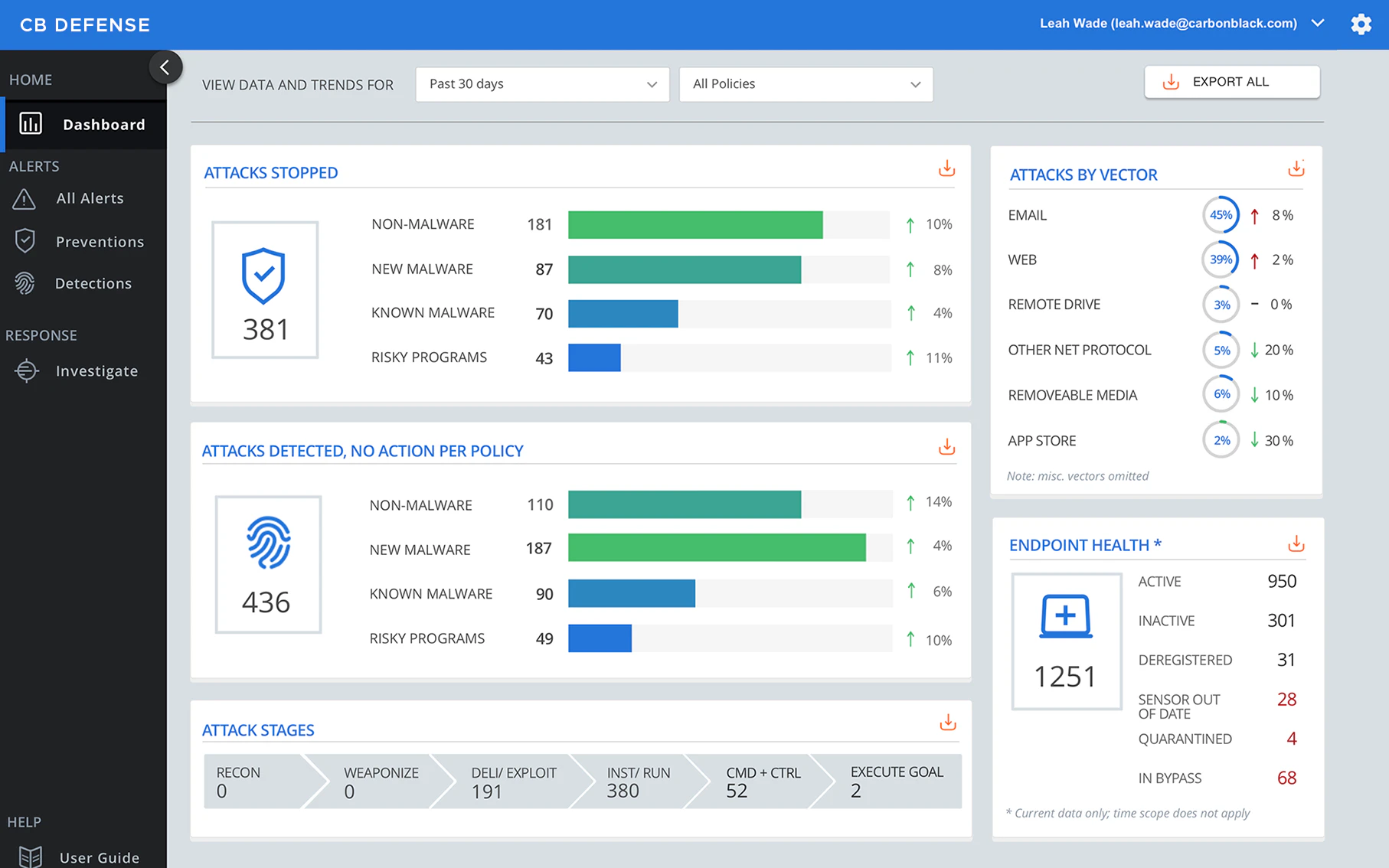This screenshot has width=1389, height=868.
Task: Export the Attacks by Vector data
Action: (1296, 168)
